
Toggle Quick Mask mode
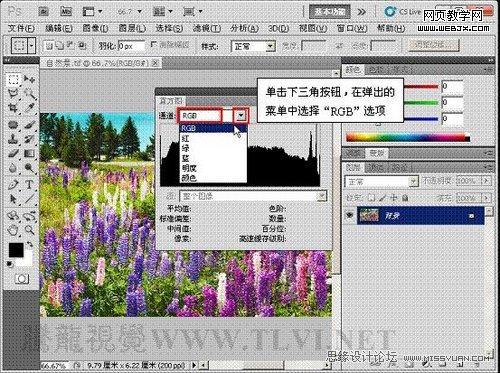(x=22, y=279)
